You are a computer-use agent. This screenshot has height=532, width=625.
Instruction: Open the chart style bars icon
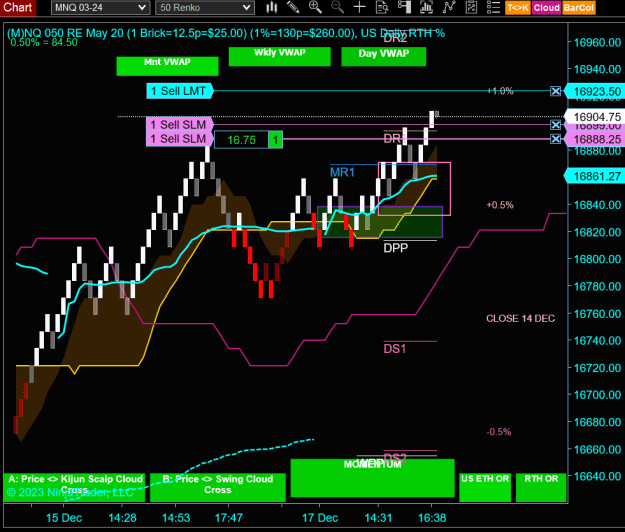[271, 7]
